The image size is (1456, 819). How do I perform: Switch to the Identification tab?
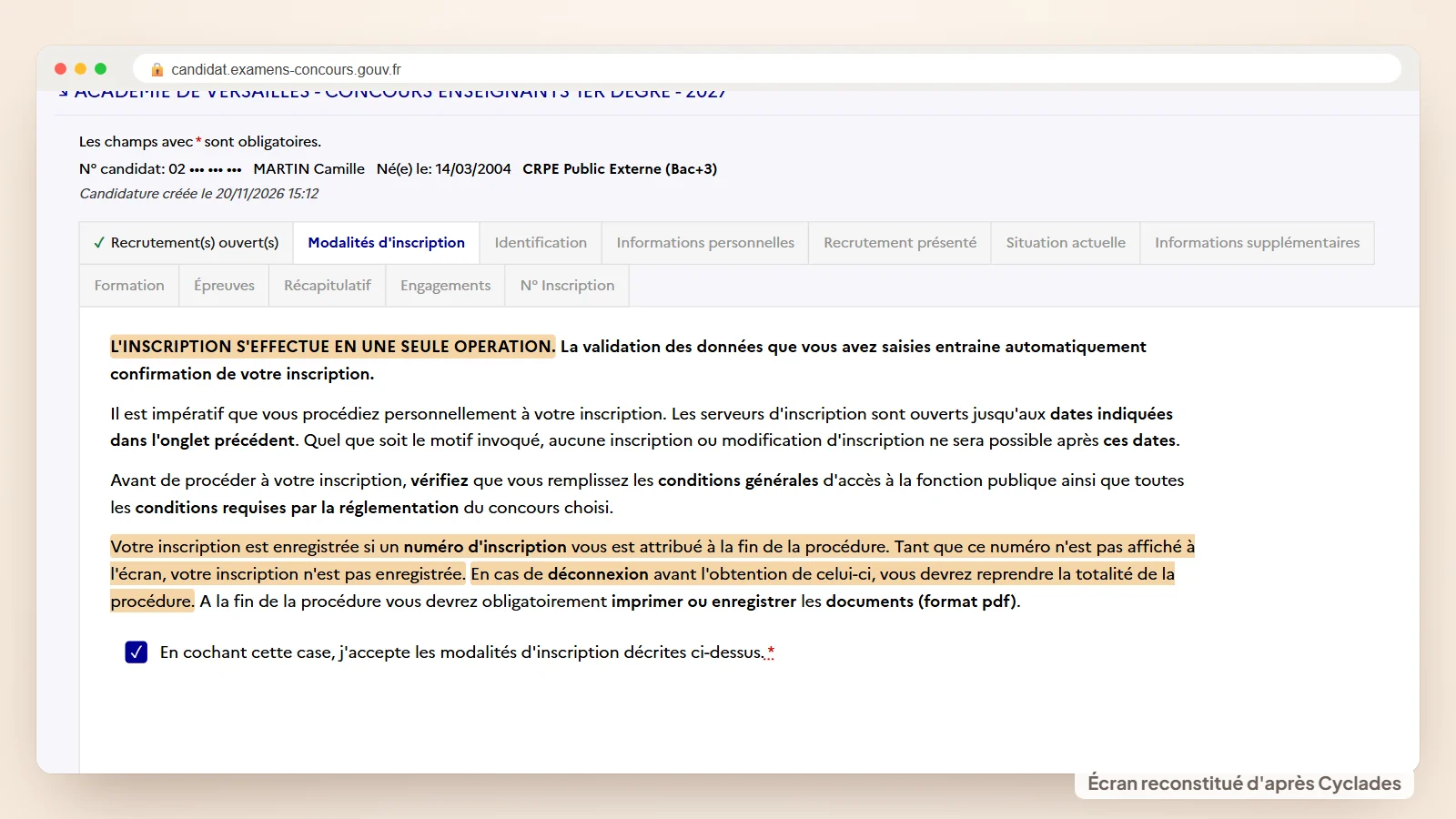click(x=541, y=243)
